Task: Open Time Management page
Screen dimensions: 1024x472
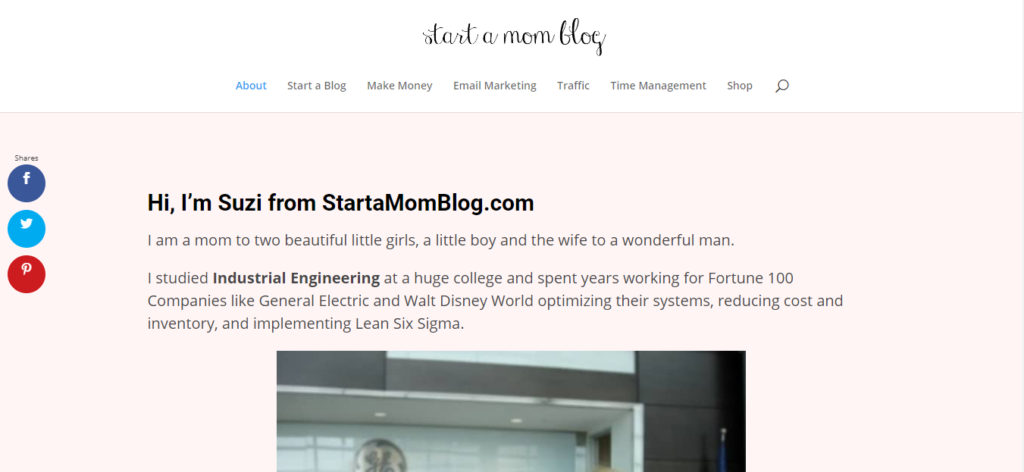Action: (x=658, y=86)
